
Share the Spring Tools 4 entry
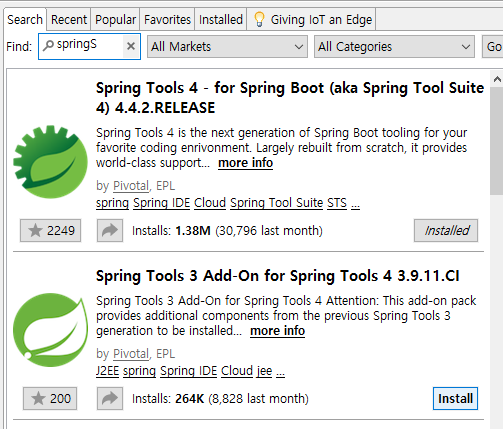[x=110, y=230]
